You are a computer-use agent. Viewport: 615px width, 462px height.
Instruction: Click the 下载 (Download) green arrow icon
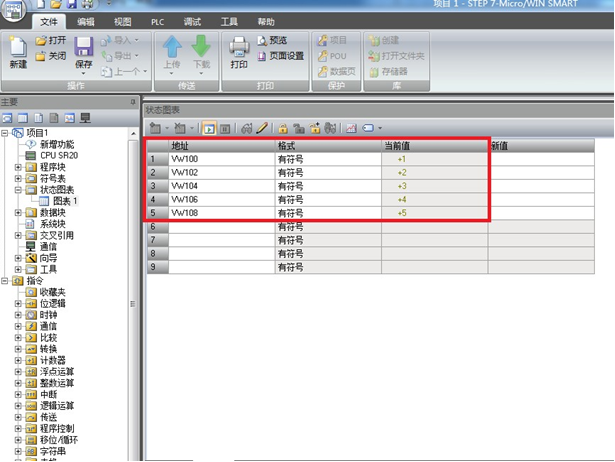[201, 47]
